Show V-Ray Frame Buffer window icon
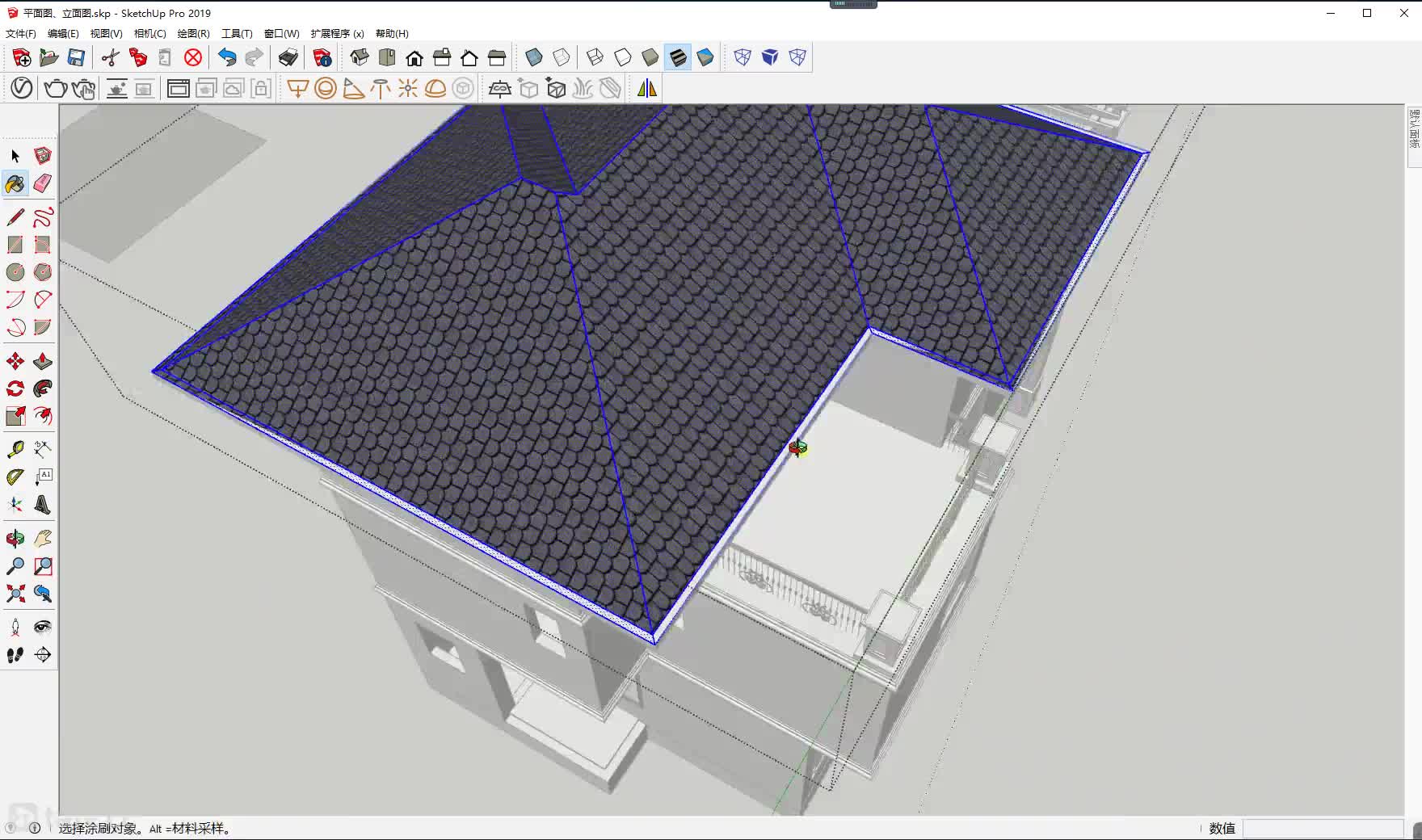 pyautogui.click(x=179, y=88)
